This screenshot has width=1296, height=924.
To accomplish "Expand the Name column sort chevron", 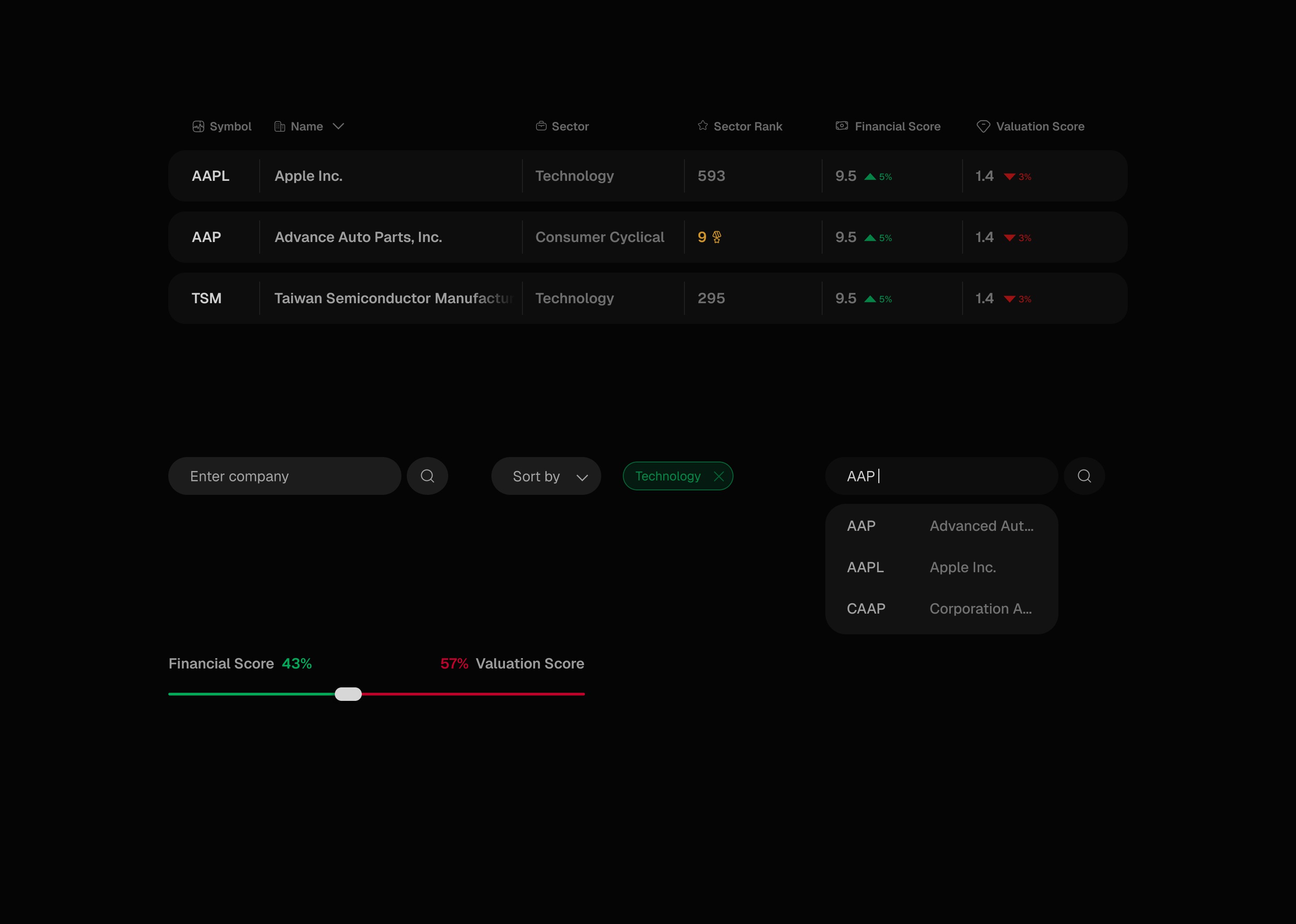I will pyautogui.click(x=339, y=126).
